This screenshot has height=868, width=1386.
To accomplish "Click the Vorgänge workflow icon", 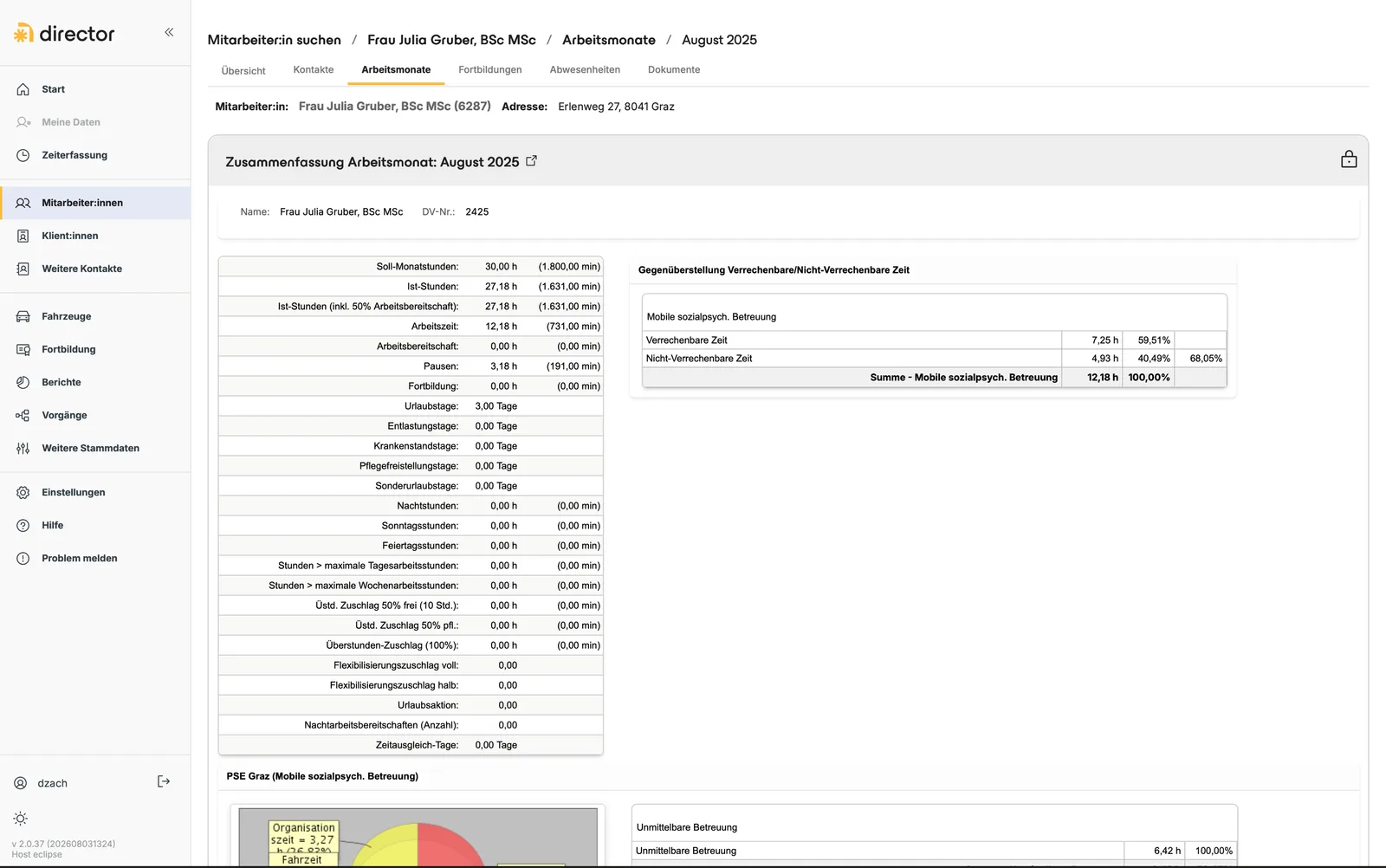I will (23, 415).
